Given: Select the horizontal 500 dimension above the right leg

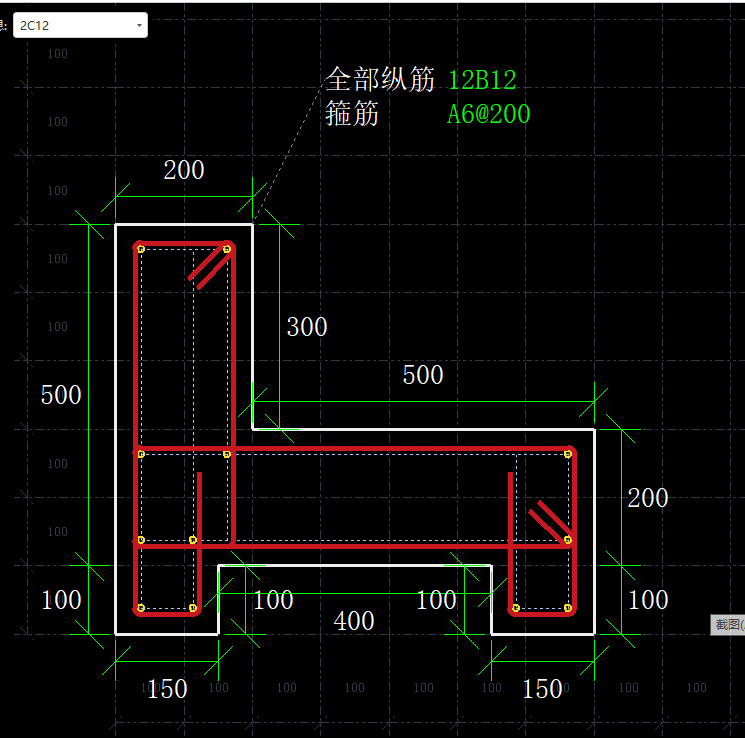Looking at the screenshot, I should coord(423,375).
